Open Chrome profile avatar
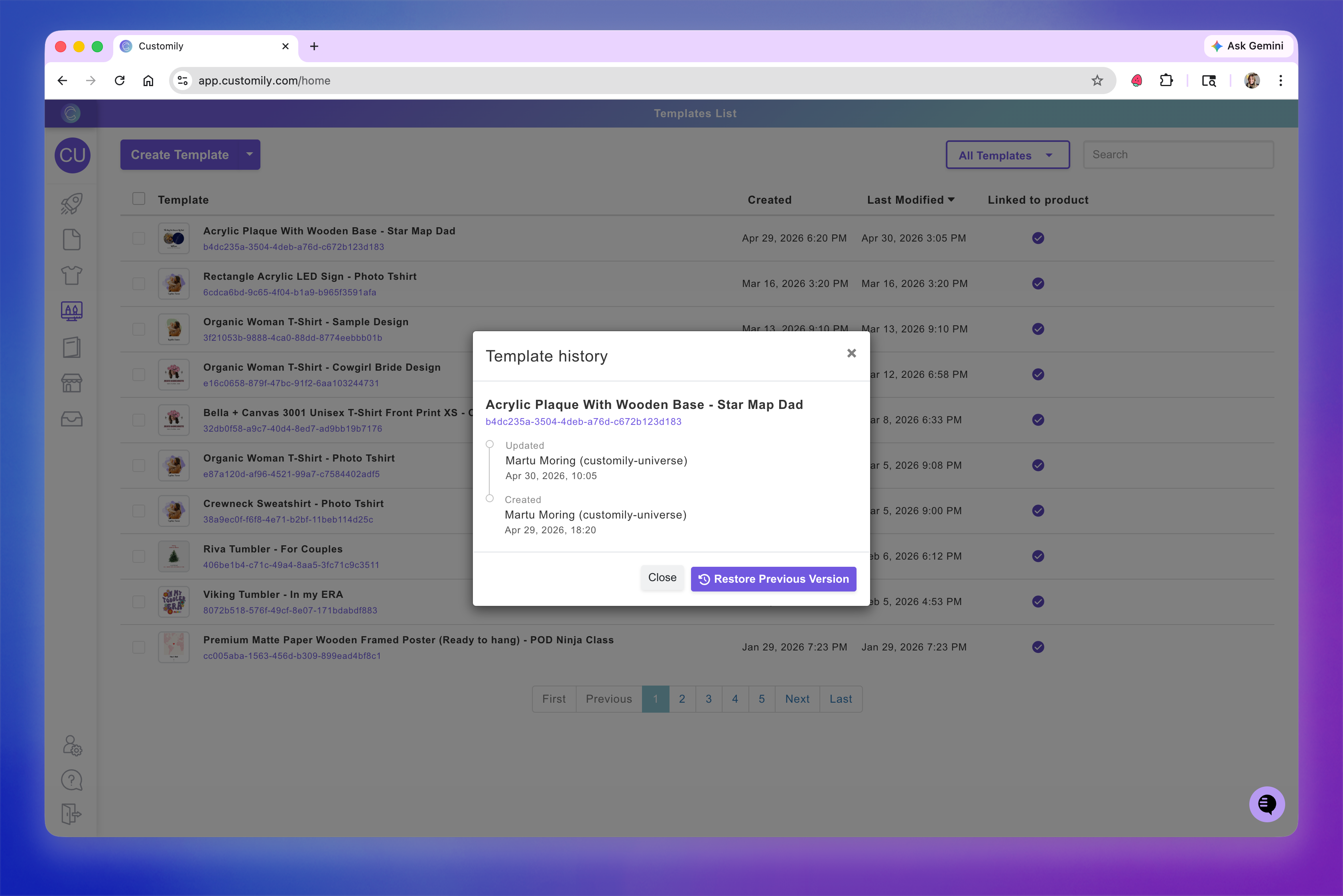 click(x=1252, y=81)
